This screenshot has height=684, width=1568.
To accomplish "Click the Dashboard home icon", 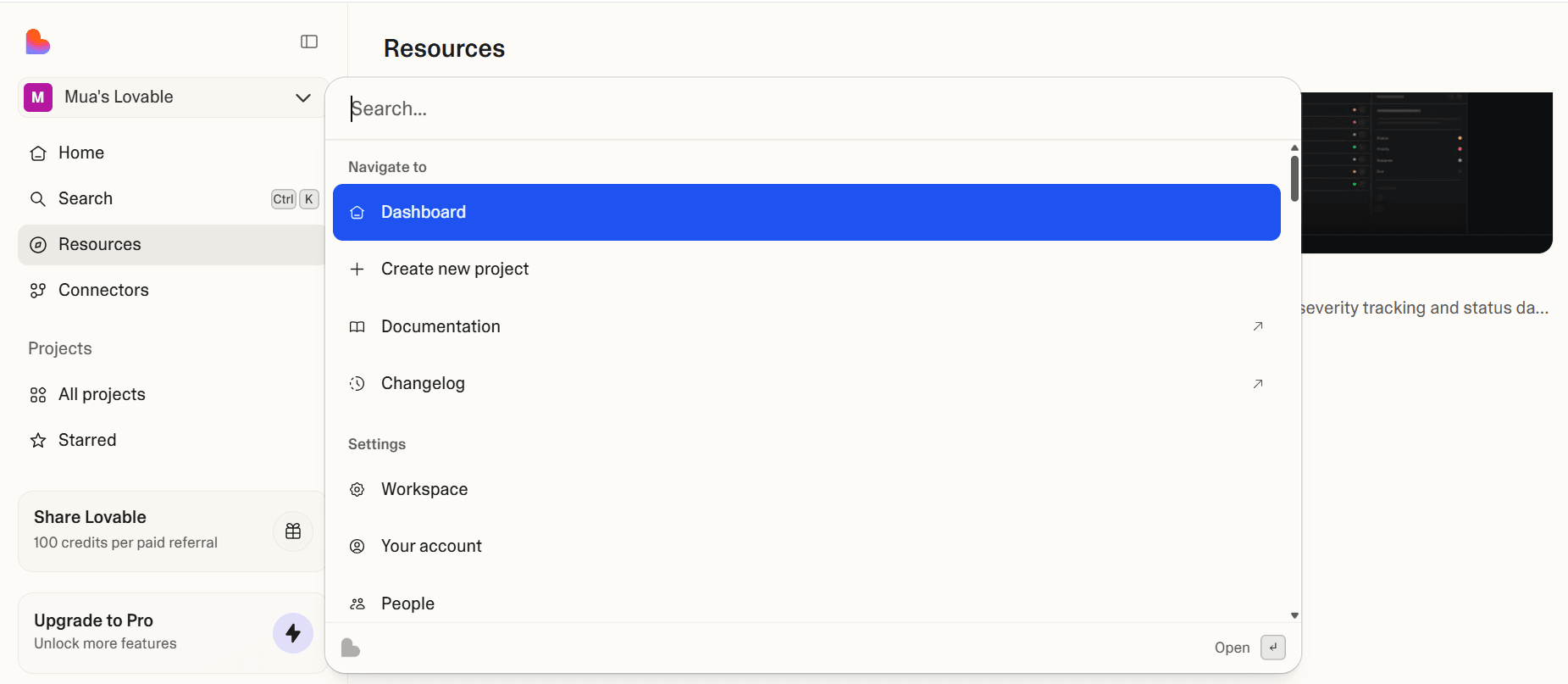I will coord(357,213).
